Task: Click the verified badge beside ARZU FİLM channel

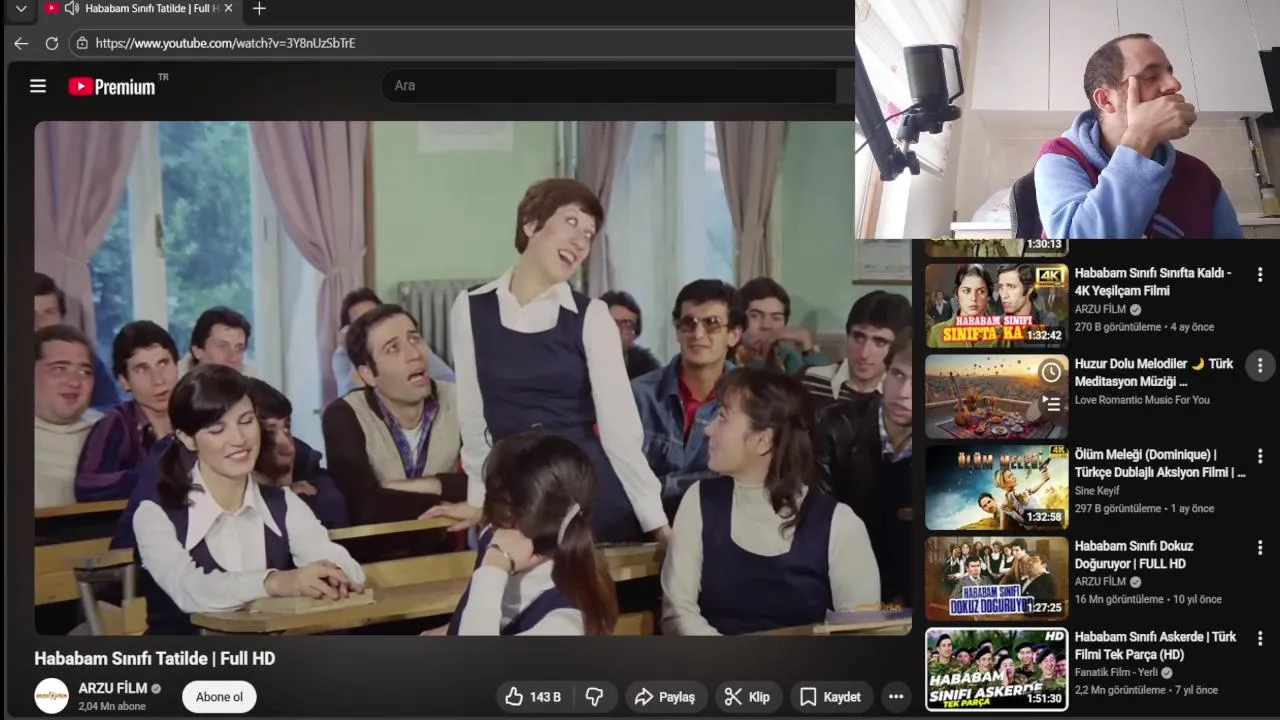Action: tap(156, 689)
